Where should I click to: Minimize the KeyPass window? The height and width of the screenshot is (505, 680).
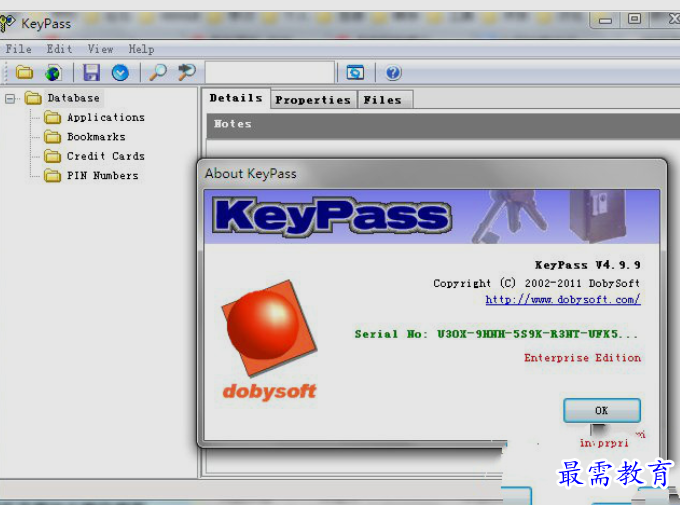pos(605,20)
